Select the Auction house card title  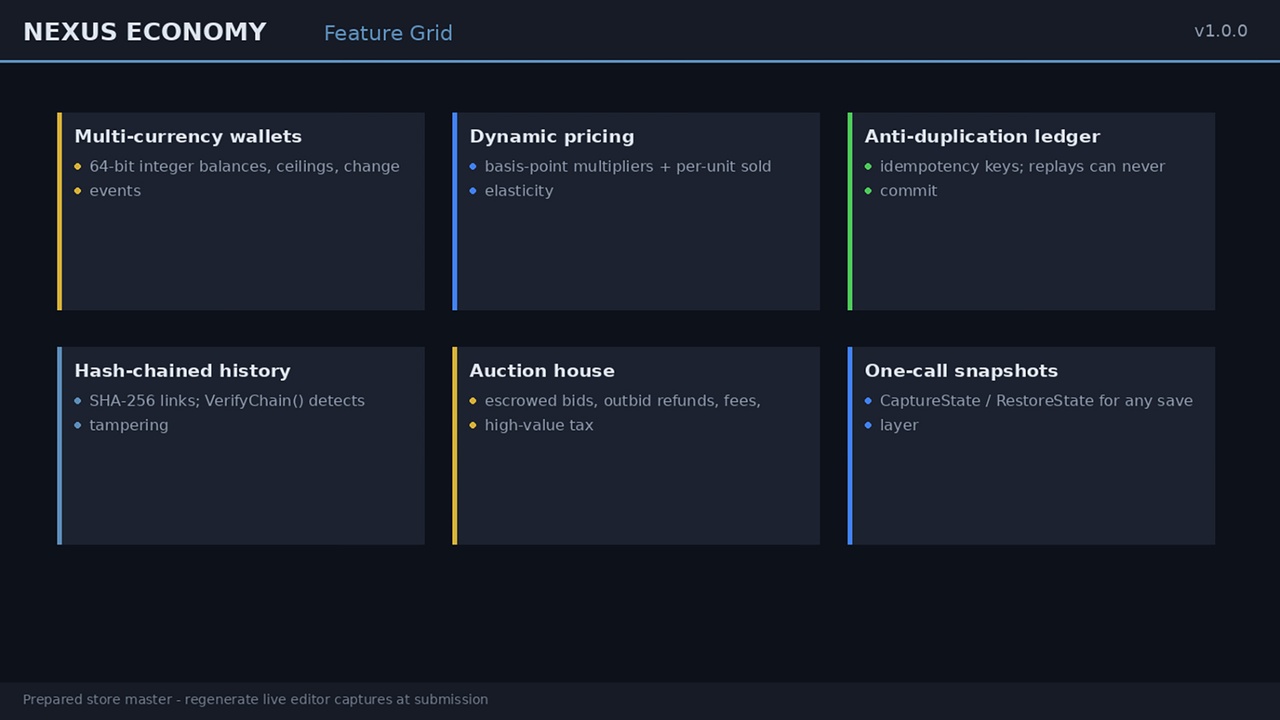tap(542, 370)
